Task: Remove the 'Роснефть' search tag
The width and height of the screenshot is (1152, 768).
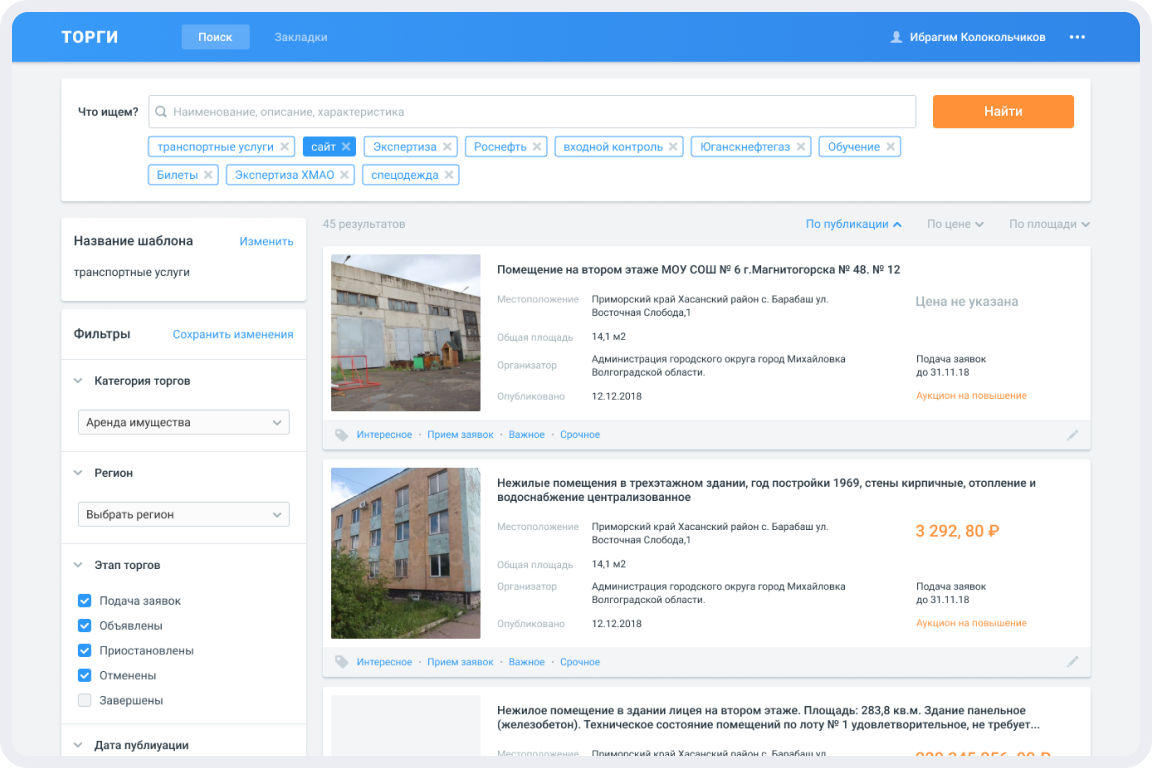Action: click(x=537, y=147)
